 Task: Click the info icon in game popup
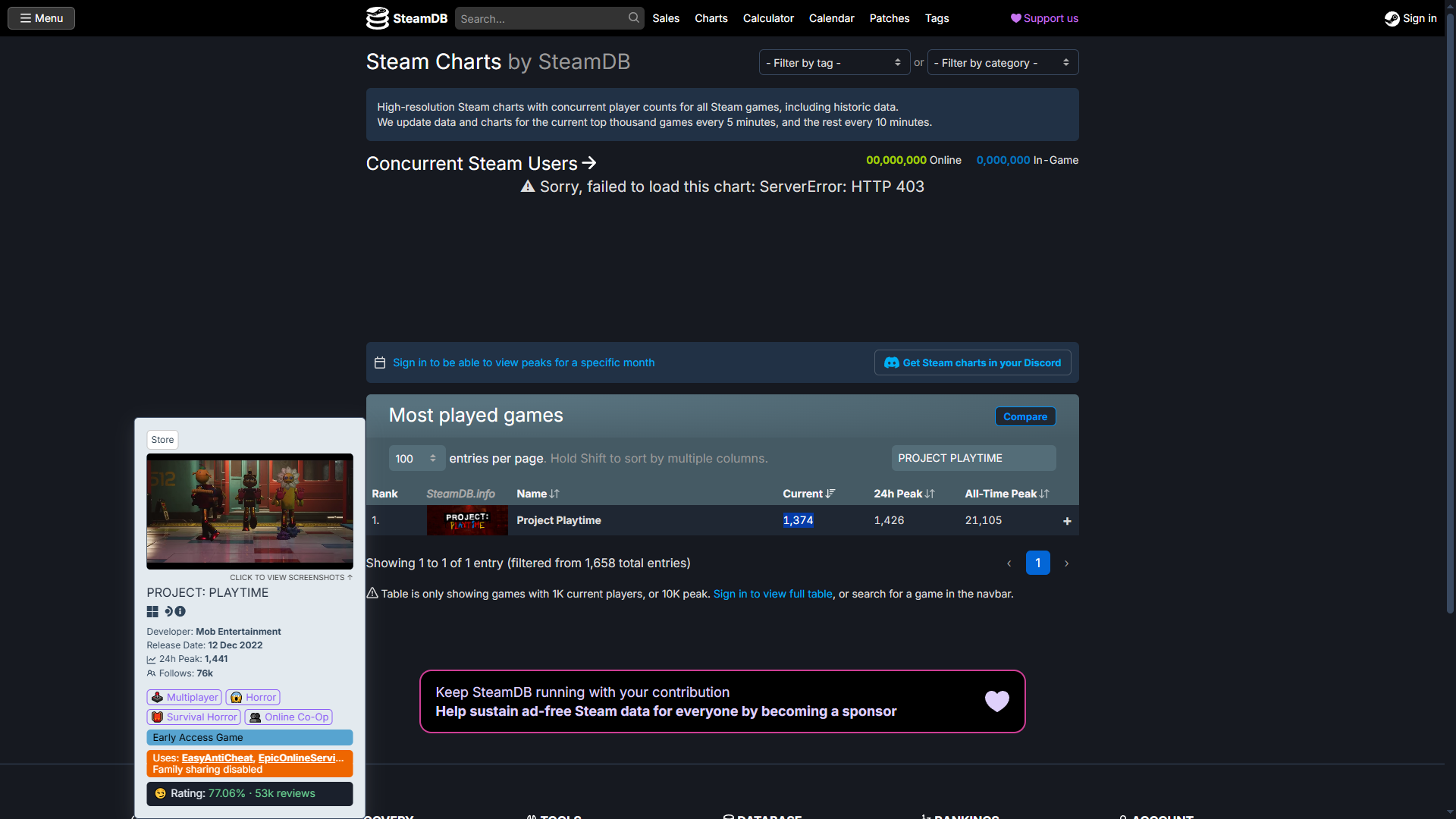pyautogui.click(x=180, y=612)
